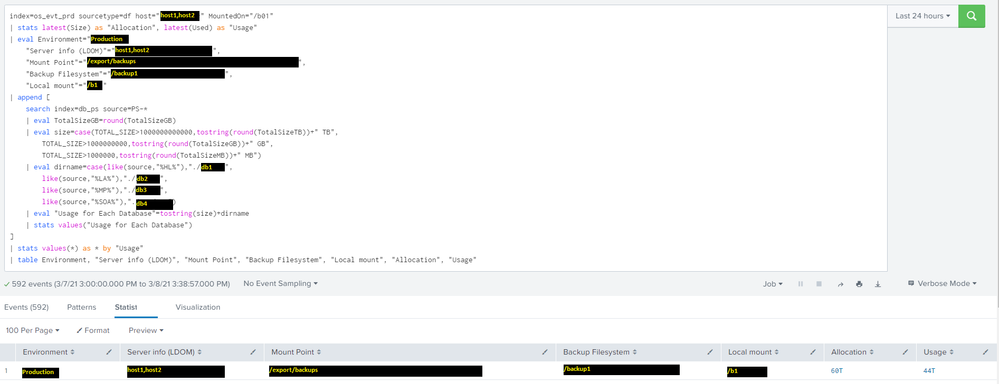Open the Preview dropdown
The image size is (999, 384).
pos(146,331)
